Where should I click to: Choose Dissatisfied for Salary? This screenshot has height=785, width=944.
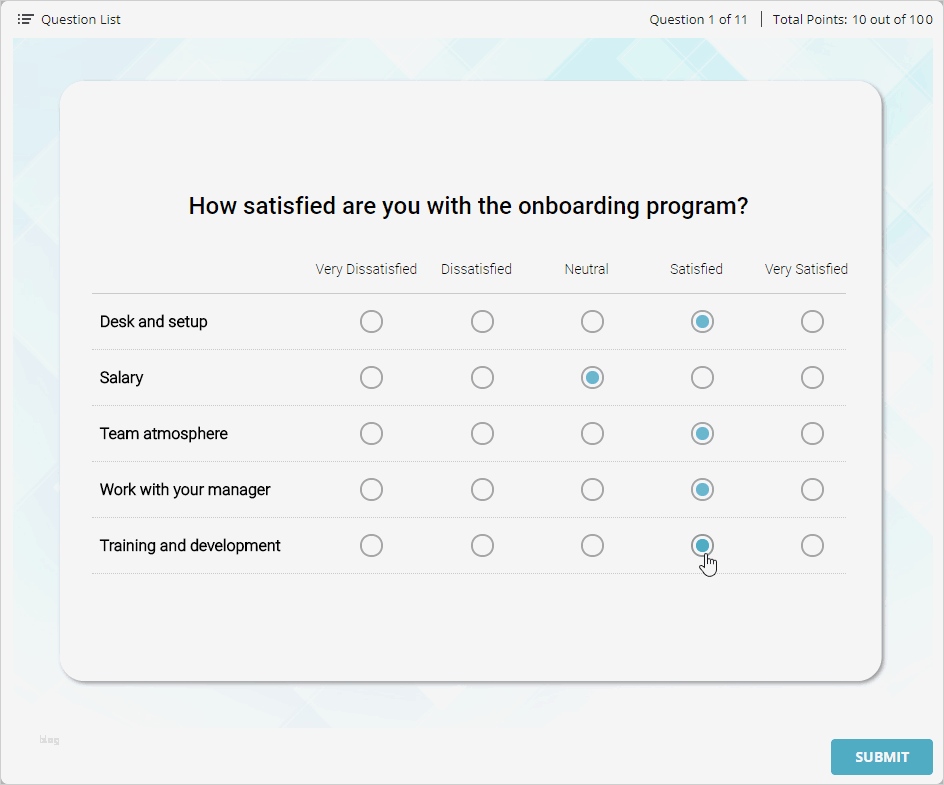(482, 377)
